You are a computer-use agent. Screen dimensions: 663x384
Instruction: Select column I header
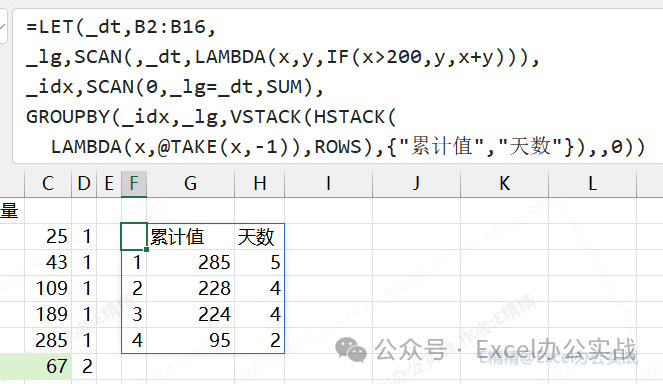[329, 184]
